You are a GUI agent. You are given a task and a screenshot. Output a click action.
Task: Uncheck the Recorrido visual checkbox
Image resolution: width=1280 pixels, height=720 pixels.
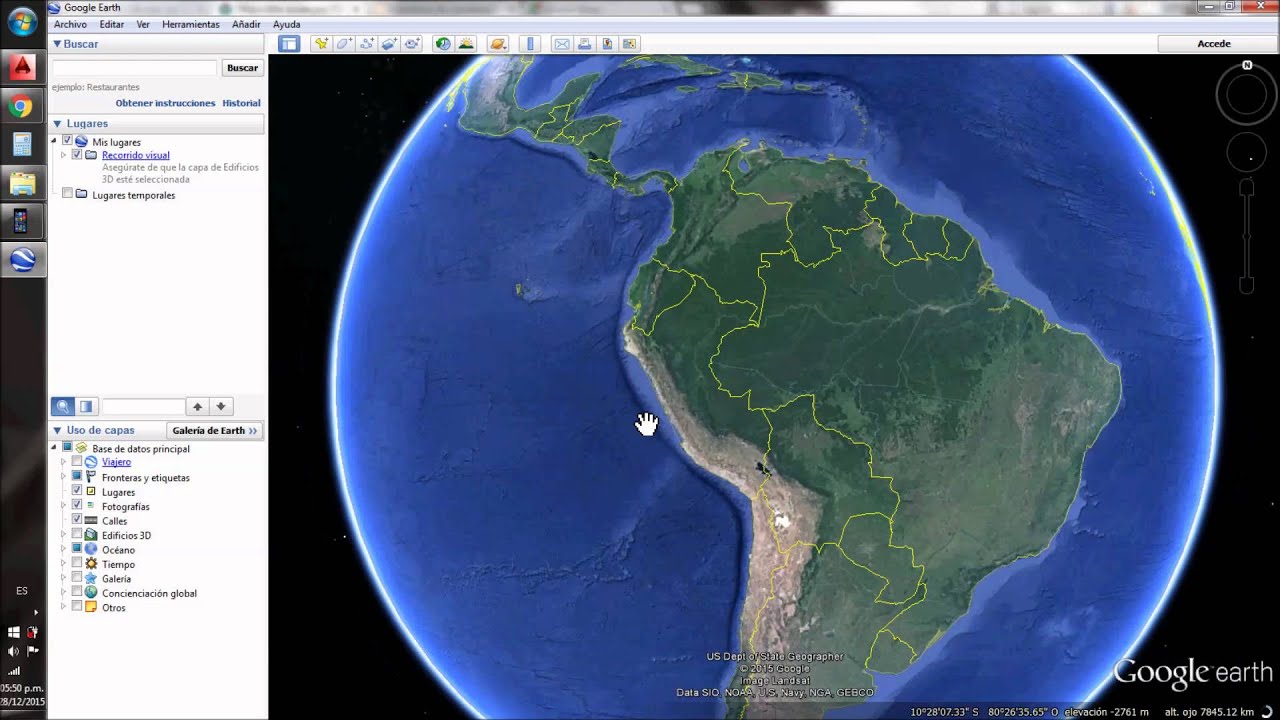coord(77,155)
